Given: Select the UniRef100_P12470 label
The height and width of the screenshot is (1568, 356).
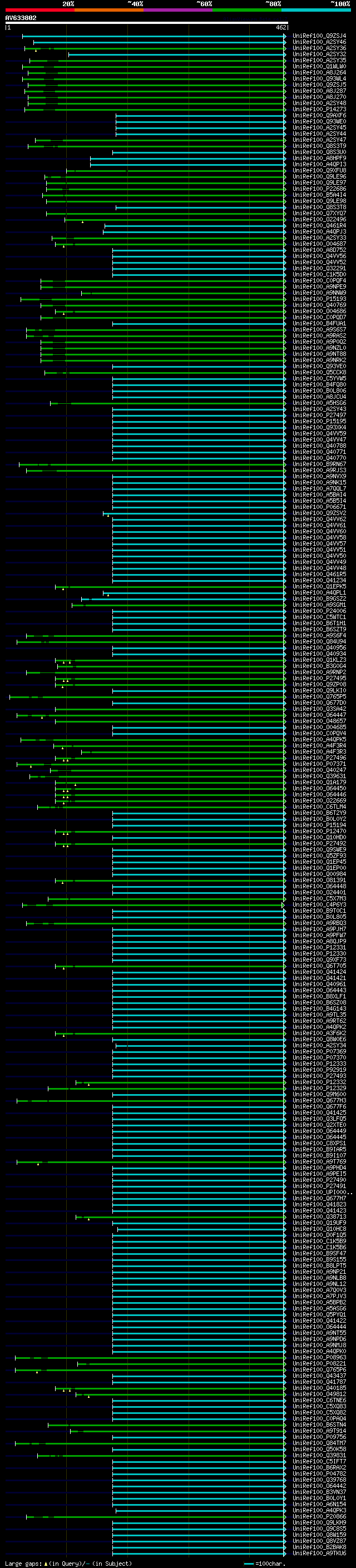Looking at the screenshot, I should (x=319, y=832).
